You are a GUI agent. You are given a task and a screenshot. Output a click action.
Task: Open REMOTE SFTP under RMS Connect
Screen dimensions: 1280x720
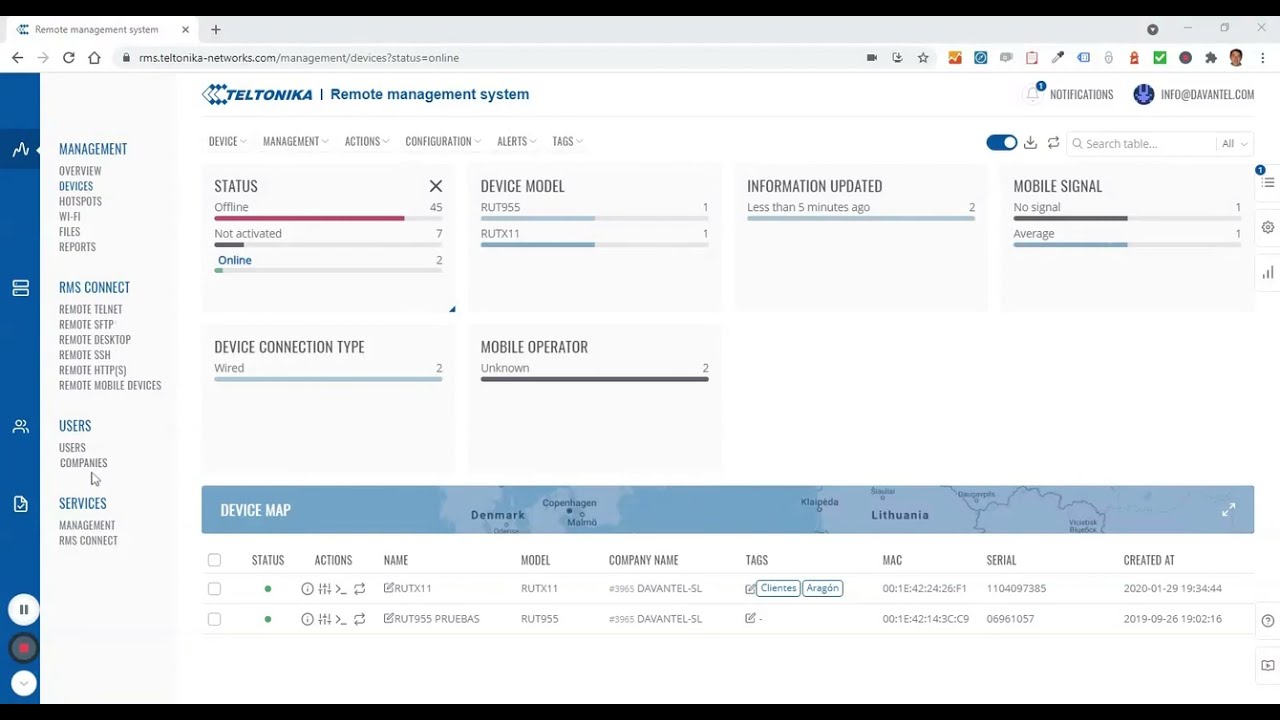(87, 325)
